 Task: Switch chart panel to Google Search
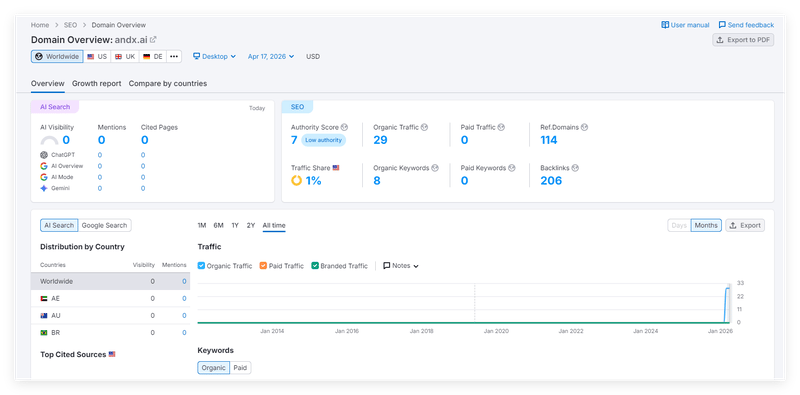[x=105, y=226]
